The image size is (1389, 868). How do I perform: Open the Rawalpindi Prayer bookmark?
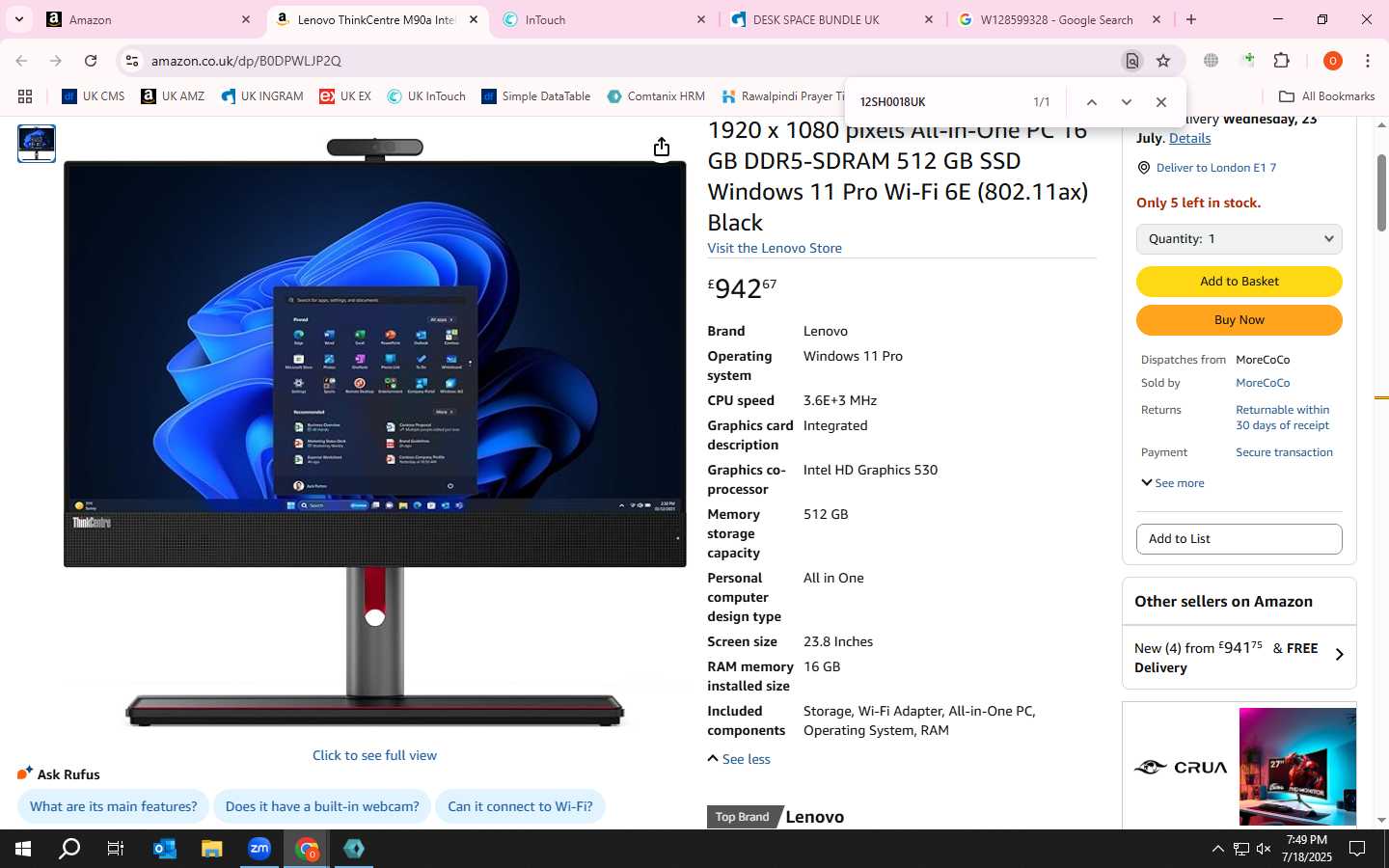click(x=783, y=96)
